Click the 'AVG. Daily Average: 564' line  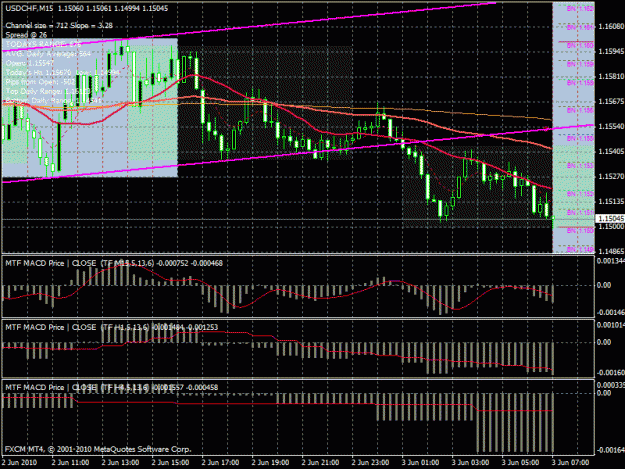click(48, 54)
